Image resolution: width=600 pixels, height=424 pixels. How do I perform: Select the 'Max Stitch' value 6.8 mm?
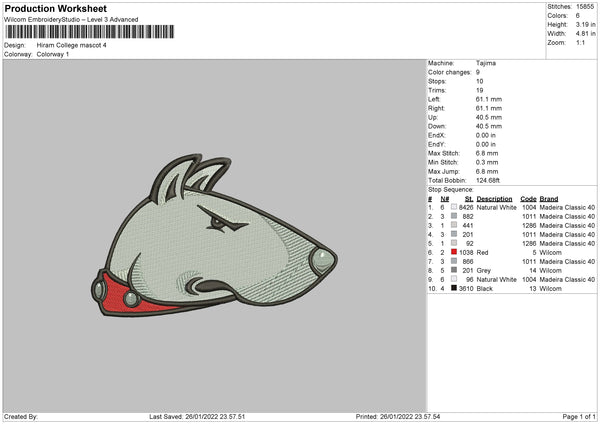click(487, 153)
